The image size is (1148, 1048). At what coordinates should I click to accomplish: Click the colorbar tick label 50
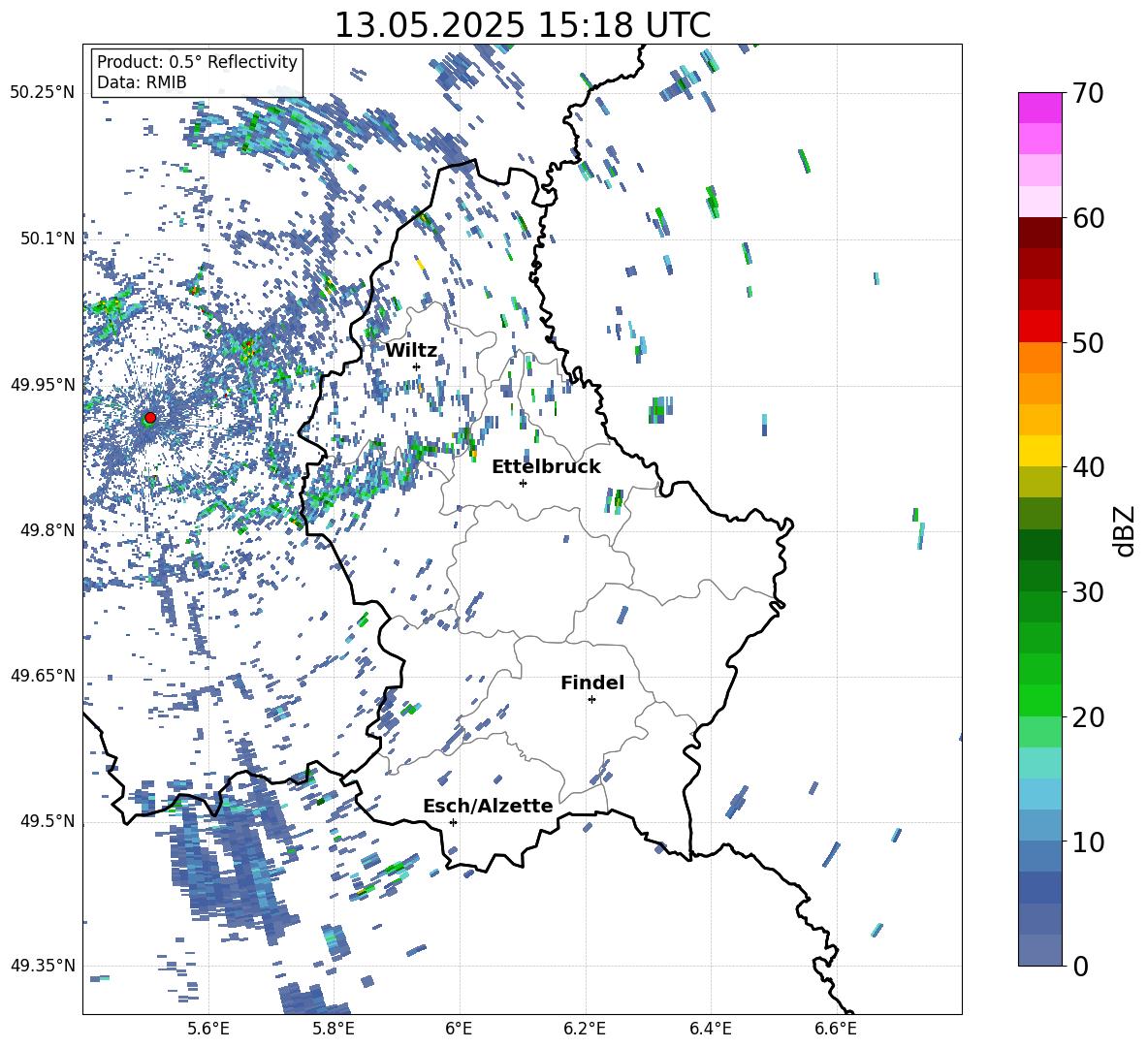pyautogui.click(x=1088, y=343)
